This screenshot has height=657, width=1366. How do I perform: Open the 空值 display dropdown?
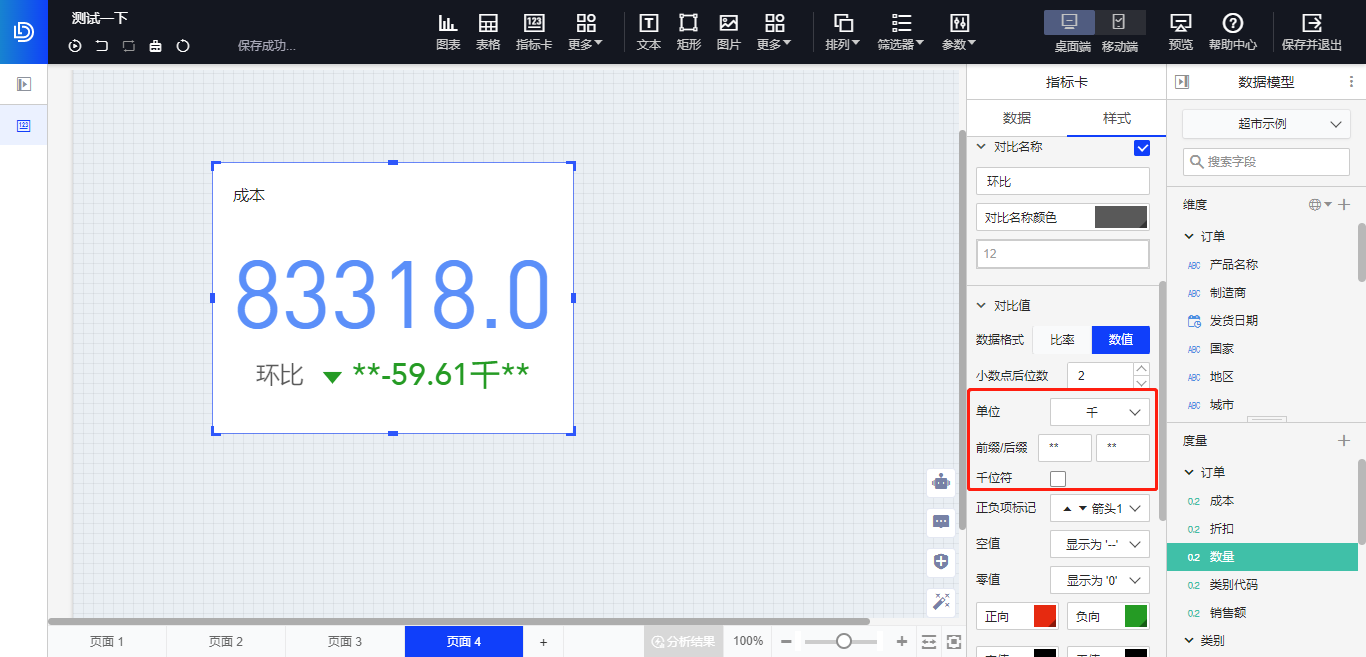[x=1100, y=544]
